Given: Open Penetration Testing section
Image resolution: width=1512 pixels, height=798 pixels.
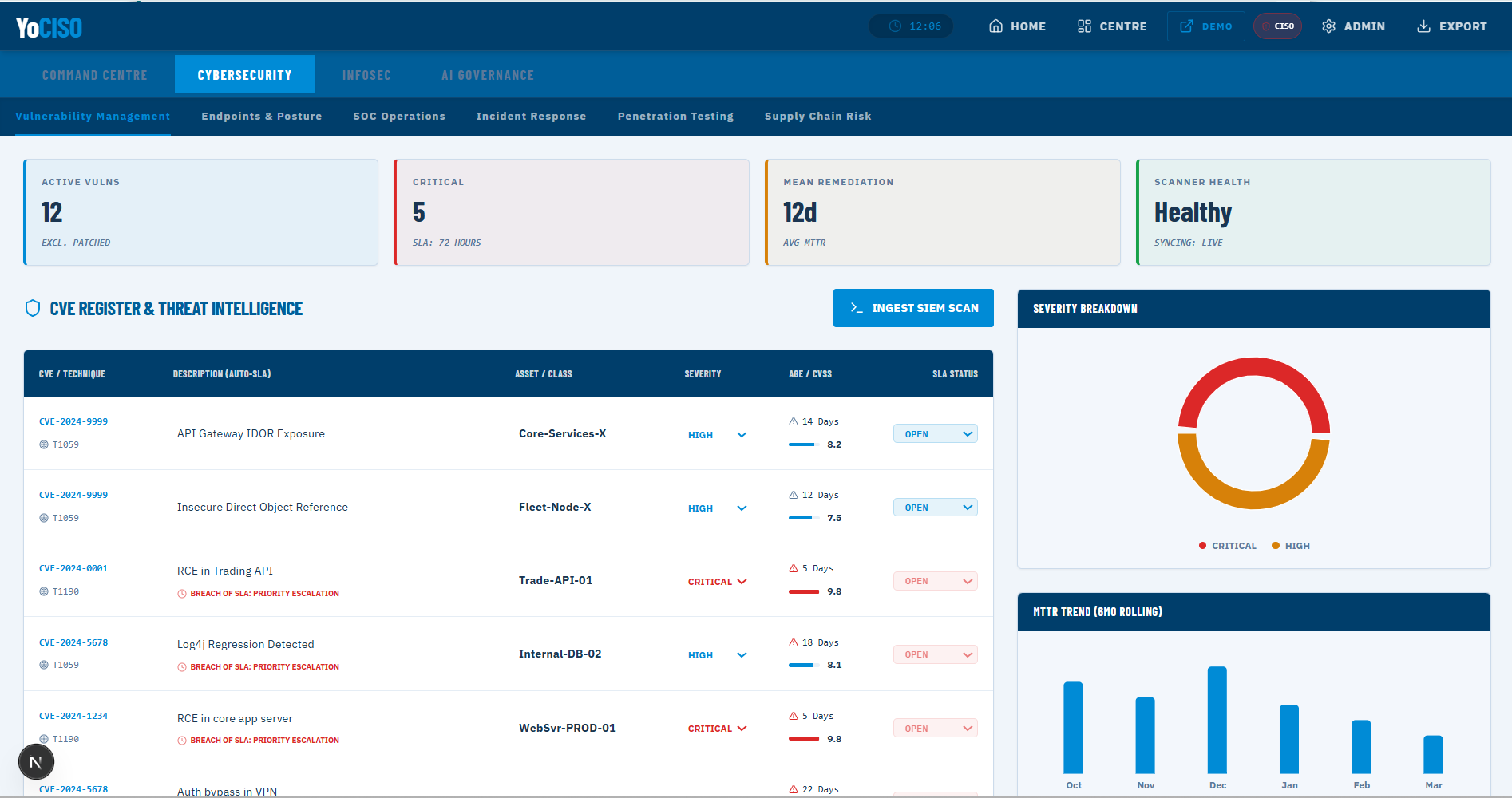Looking at the screenshot, I should [675, 117].
